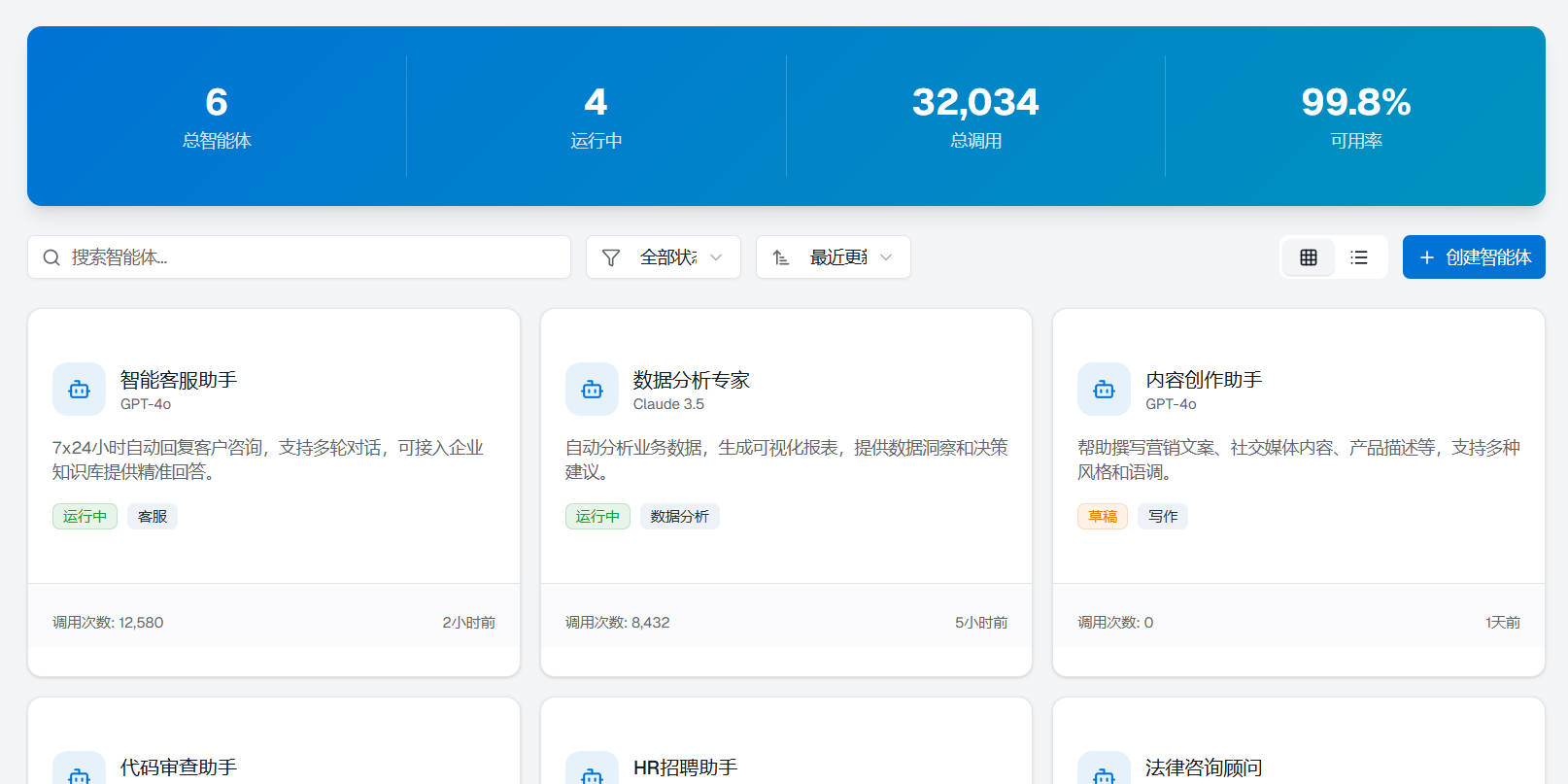Create a new agent with 创建智能体
Screen dimensions: 1568x784
coord(1474,257)
